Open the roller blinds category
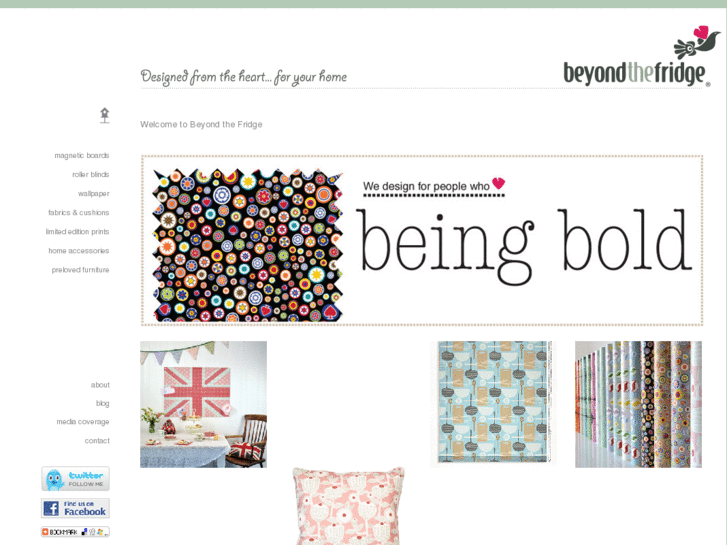The width and height of the screenshot is (727, 545). coord(90,174)
